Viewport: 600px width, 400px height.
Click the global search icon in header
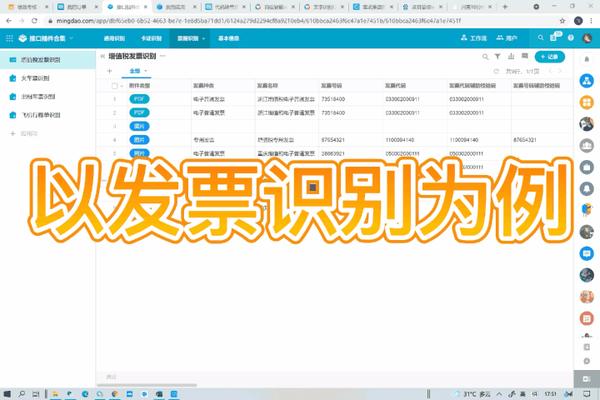coord(540,38)
